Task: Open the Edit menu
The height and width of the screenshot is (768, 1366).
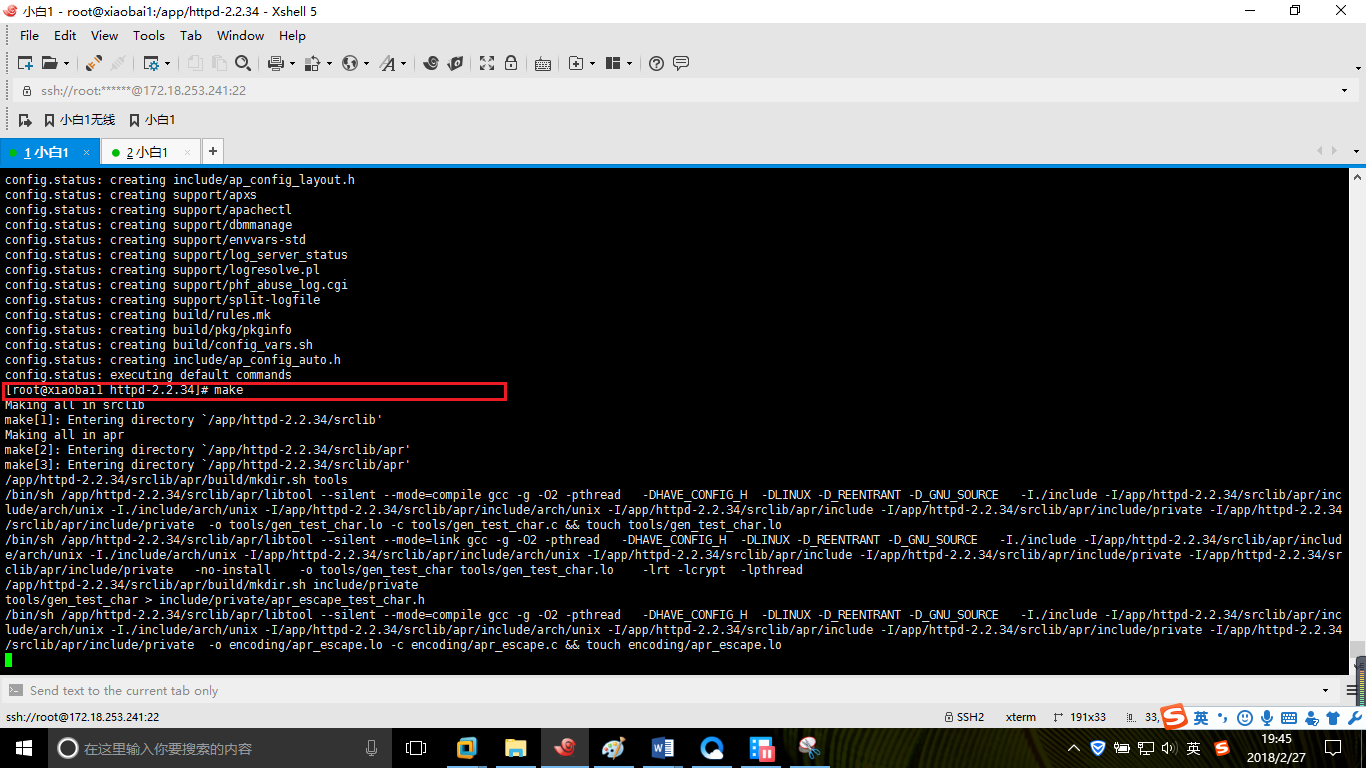Action: click(x=65, y=35)
